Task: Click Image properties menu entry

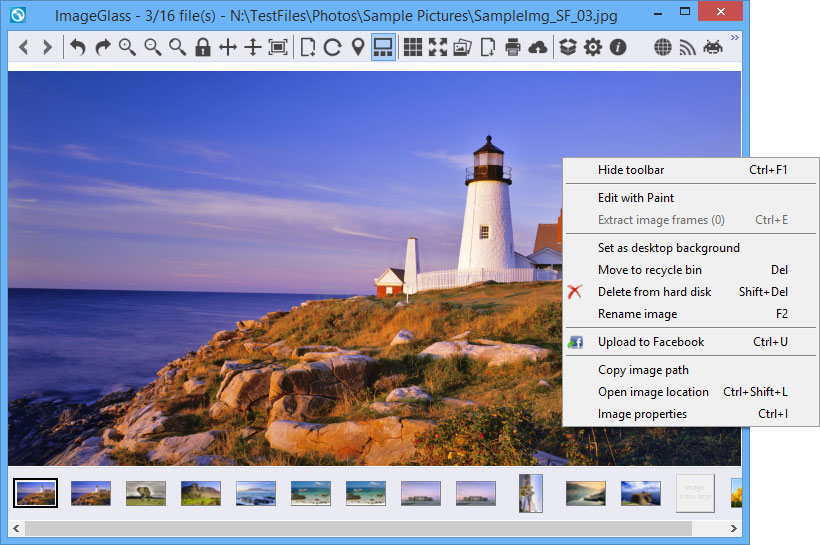Action: pos(642,414)
